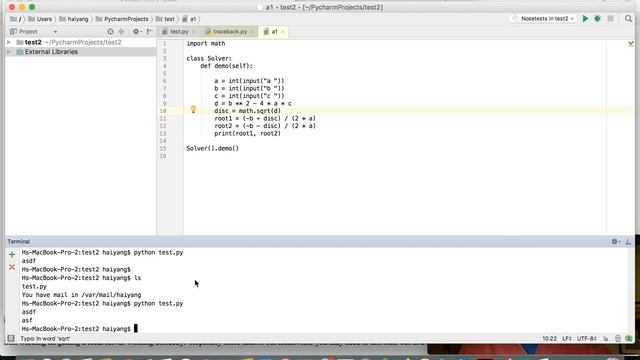Click the Terminal panel title
640x360 pixels.
(x=19, y=242)
